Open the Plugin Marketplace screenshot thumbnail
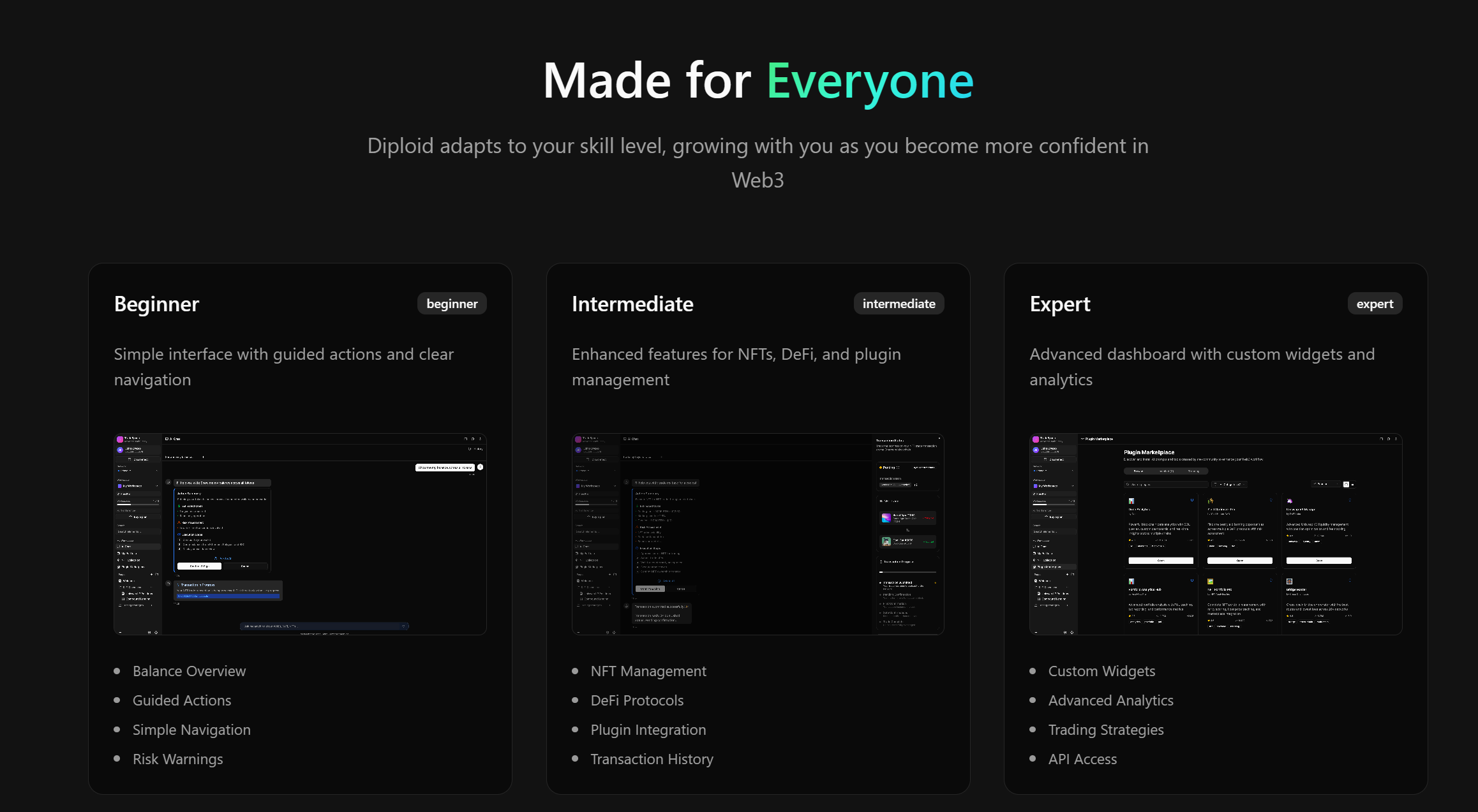 [1215, 534]
